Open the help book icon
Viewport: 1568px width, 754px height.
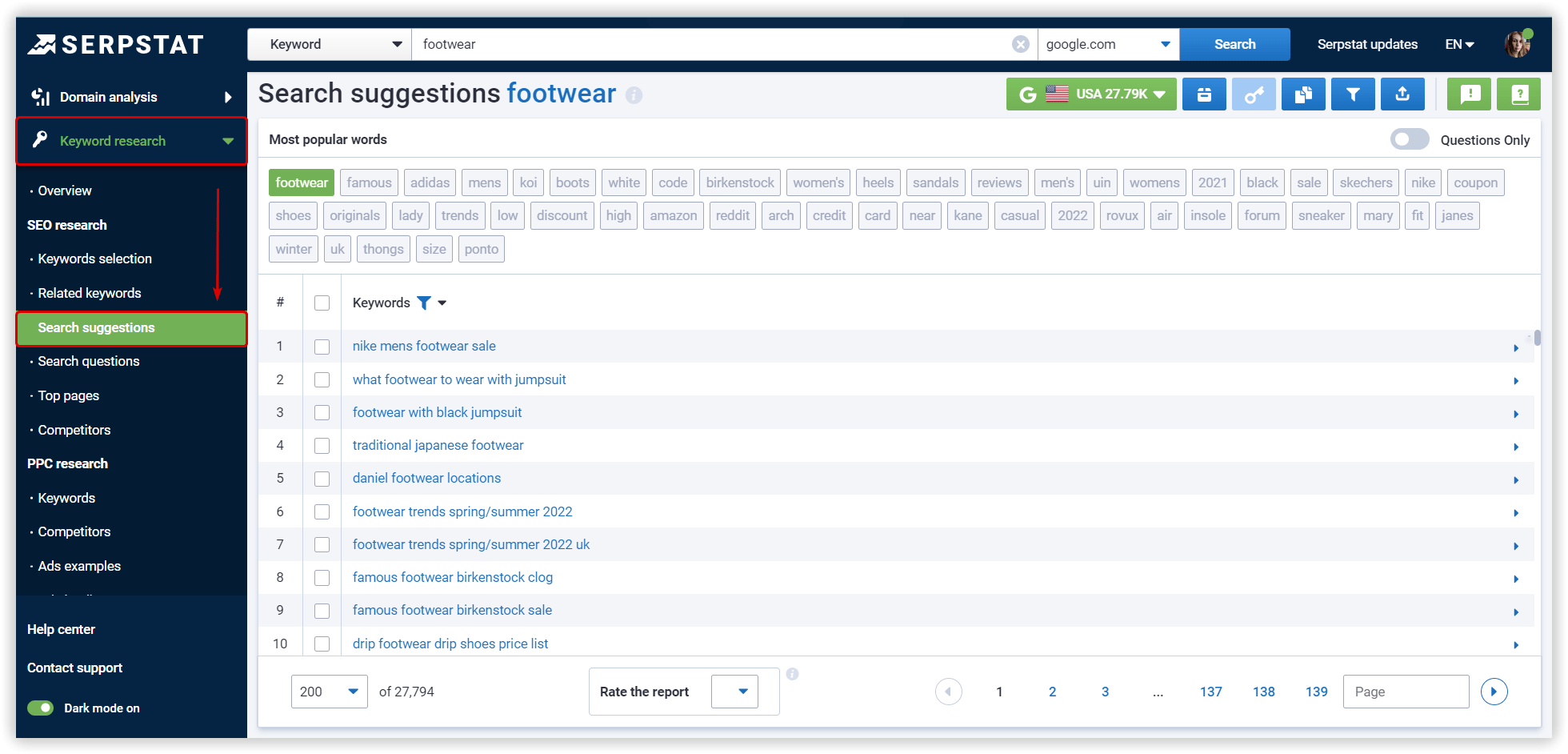[x=1518, y=94]
